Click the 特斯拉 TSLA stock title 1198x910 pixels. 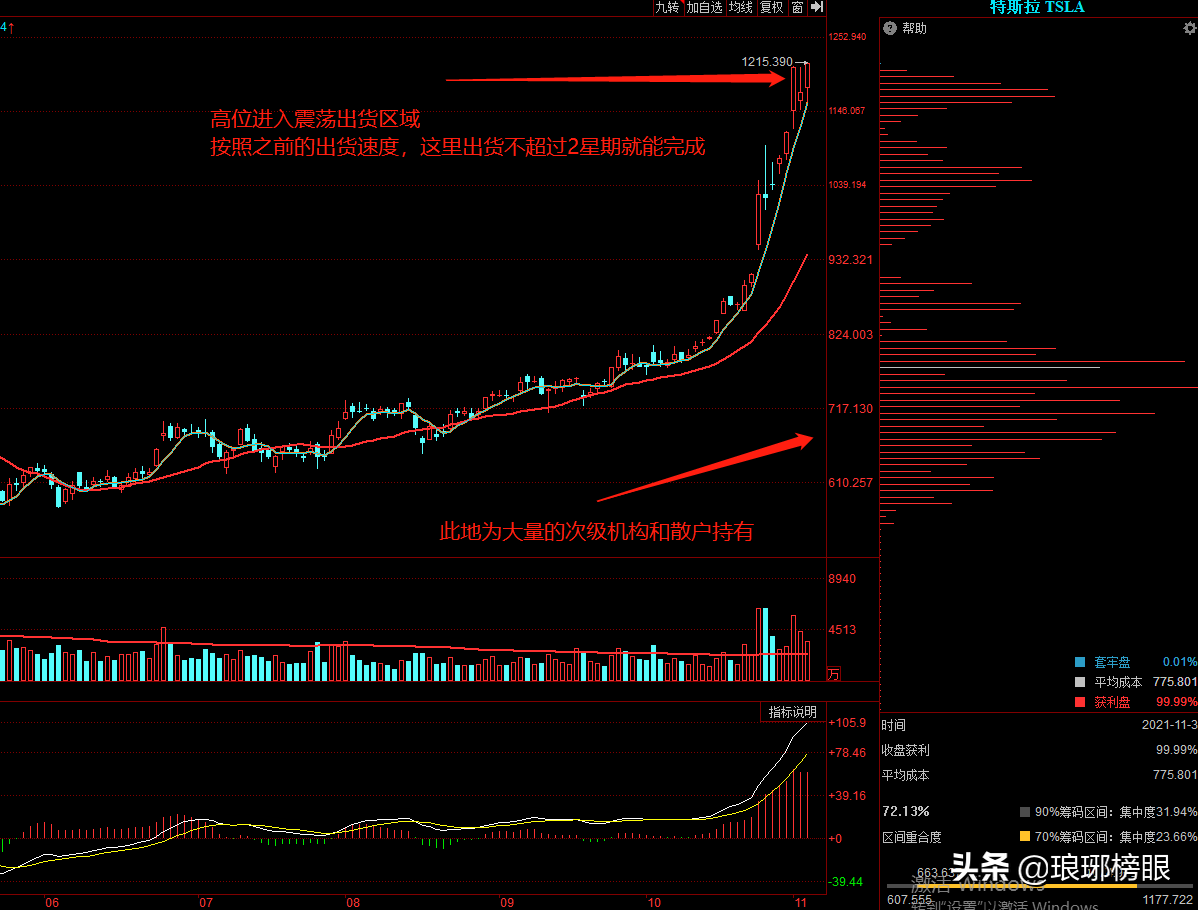pyautogui.click(x=1037, y=8)
